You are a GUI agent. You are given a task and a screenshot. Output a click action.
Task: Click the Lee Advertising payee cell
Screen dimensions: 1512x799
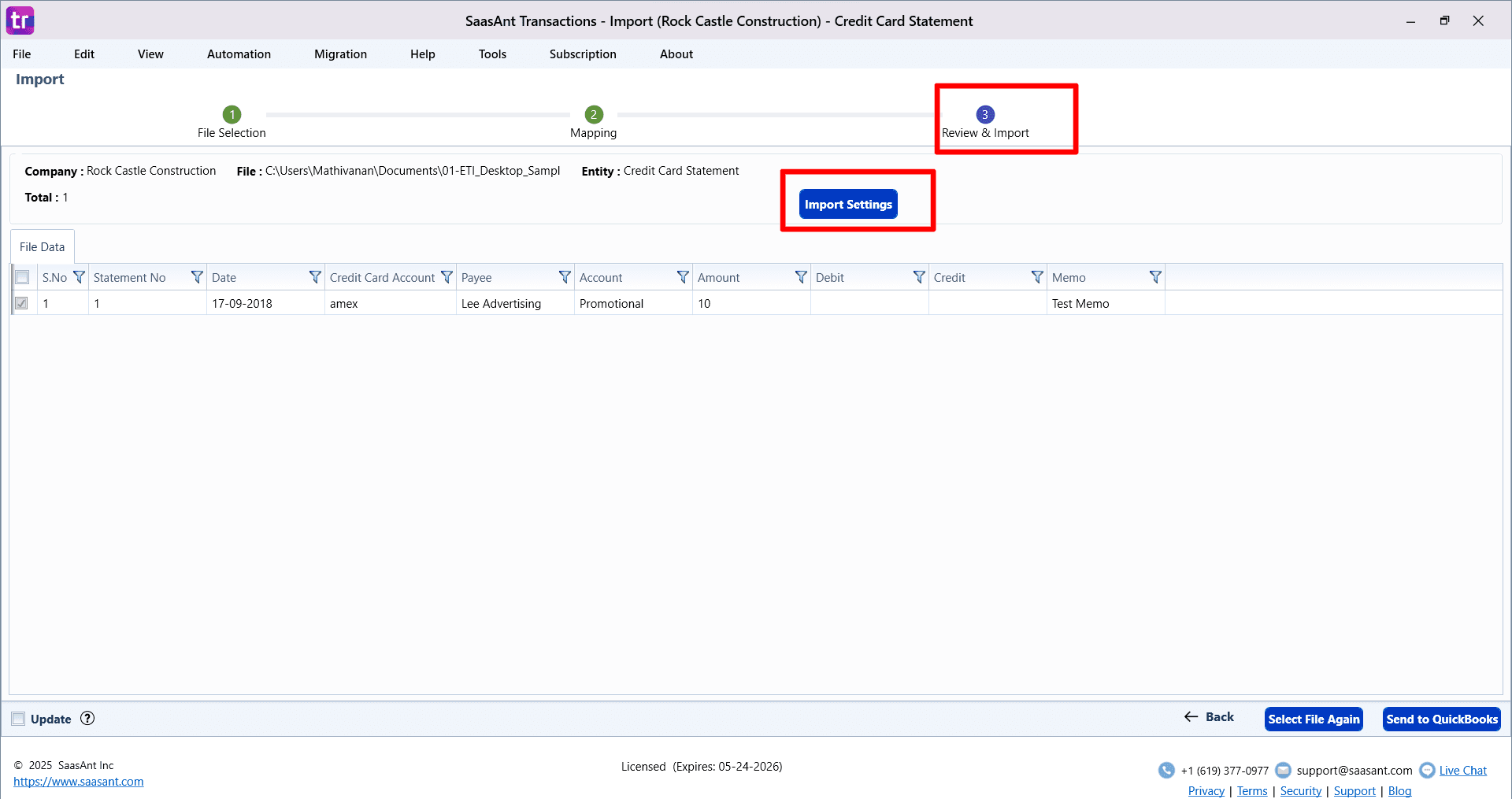(515, 303)
